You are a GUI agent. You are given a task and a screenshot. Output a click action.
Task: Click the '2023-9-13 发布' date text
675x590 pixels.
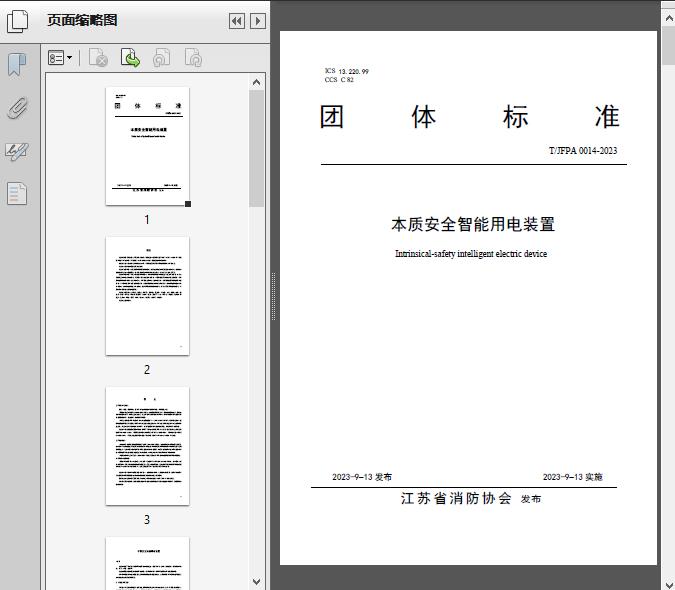click(362, 477)
